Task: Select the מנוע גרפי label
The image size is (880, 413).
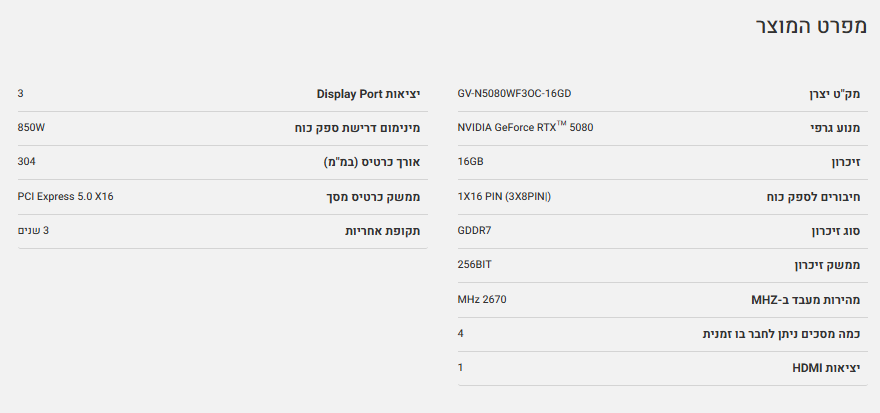Action: pos(838,128)
